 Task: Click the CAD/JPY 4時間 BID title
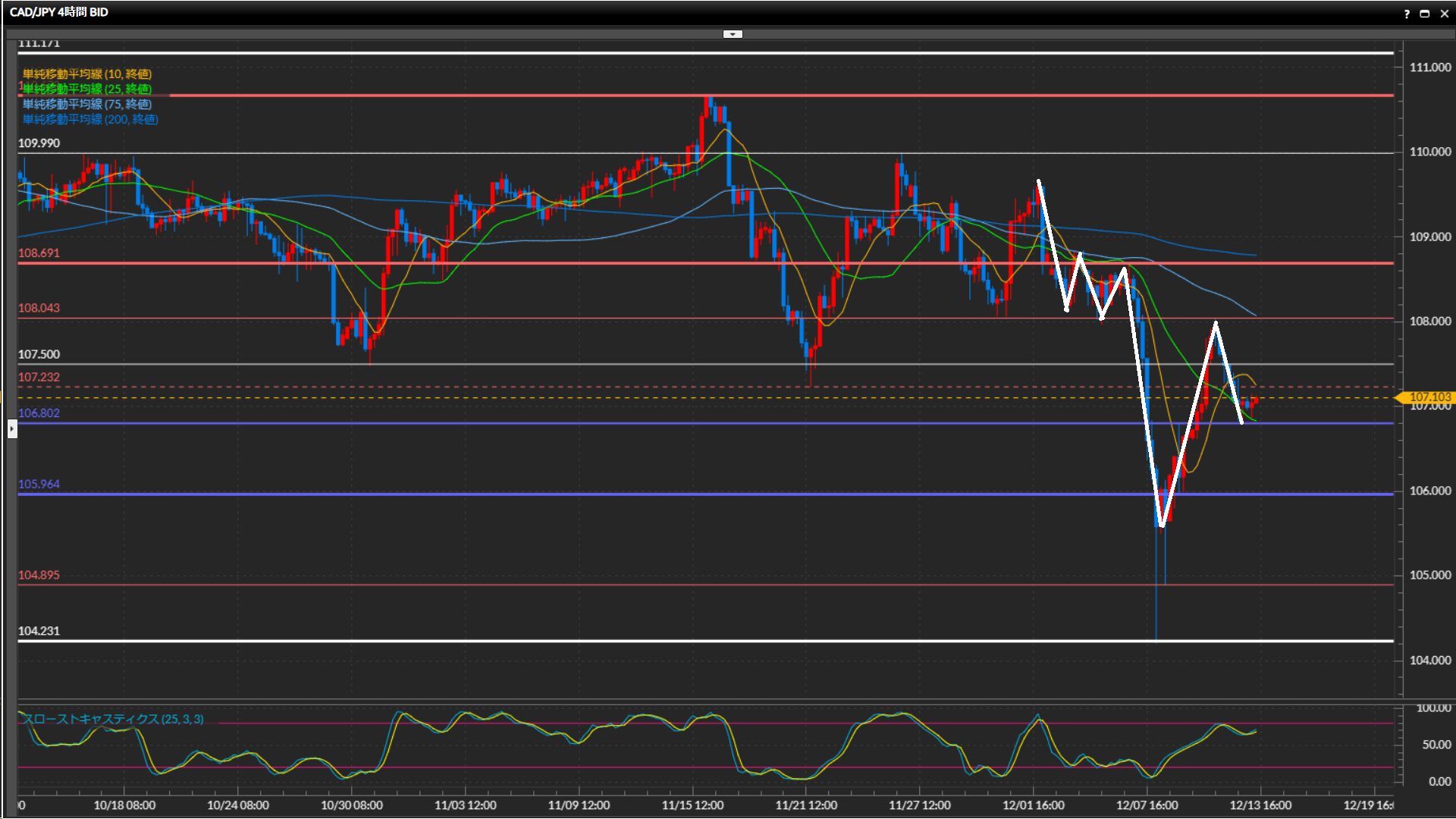(x=58, y=12)
